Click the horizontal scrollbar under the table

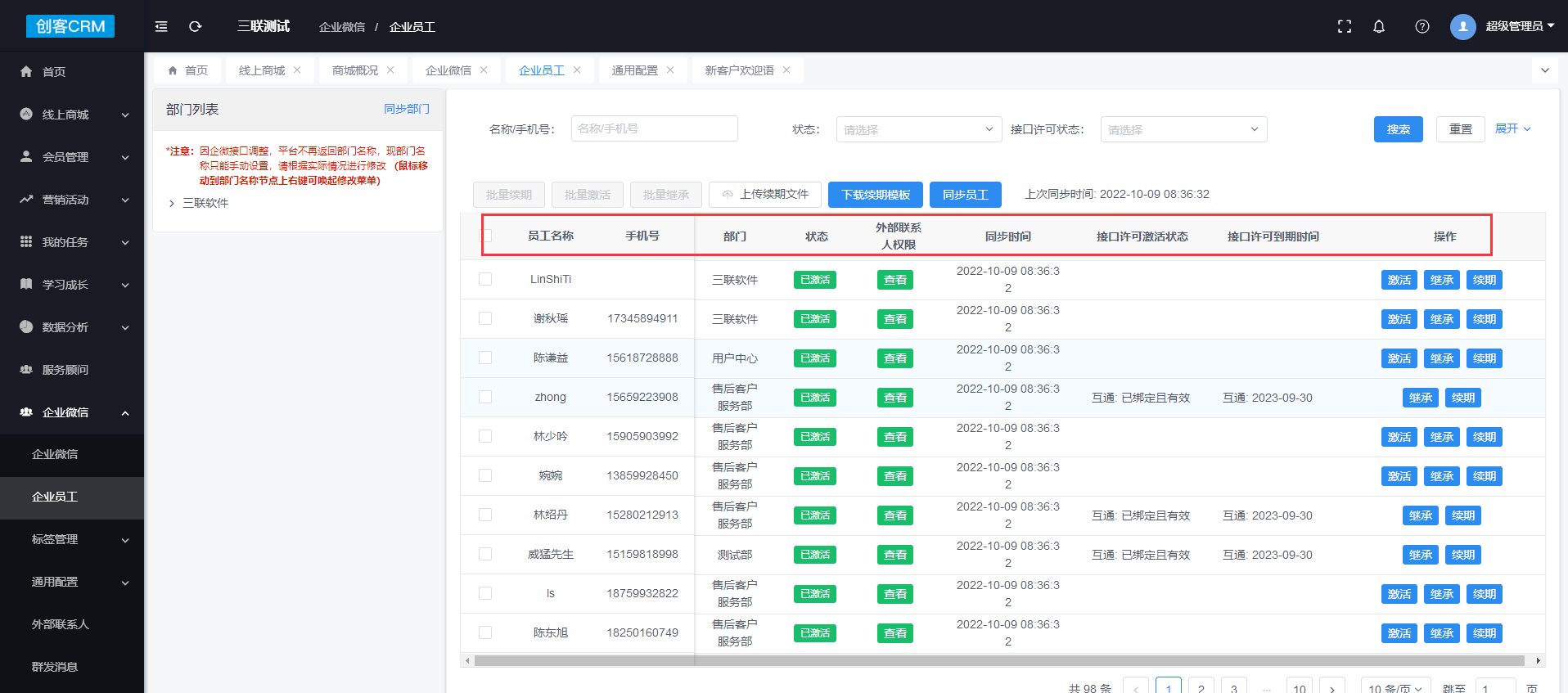click(998, 660)
